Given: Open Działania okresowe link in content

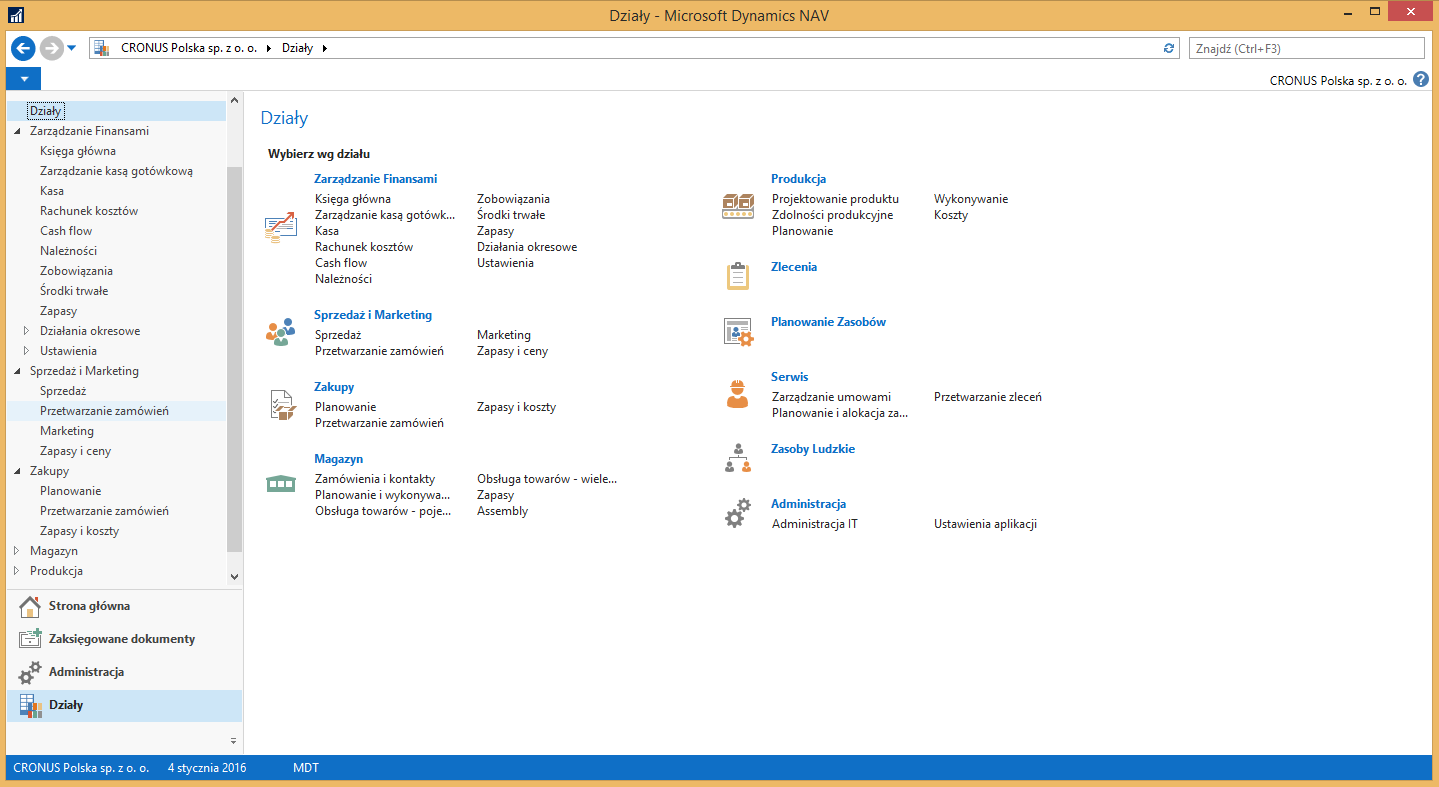Looking at the screenshot, I should [x=527, y=247].
